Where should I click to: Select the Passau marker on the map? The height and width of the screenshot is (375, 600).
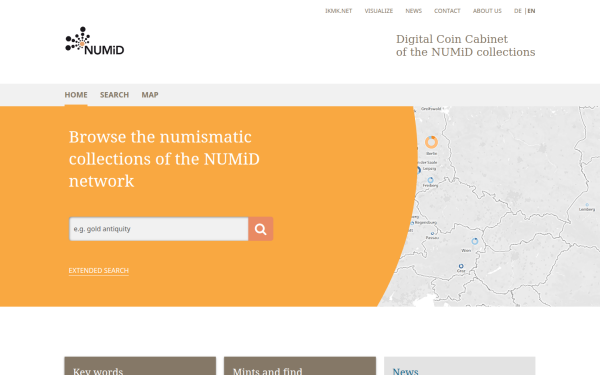432,233
